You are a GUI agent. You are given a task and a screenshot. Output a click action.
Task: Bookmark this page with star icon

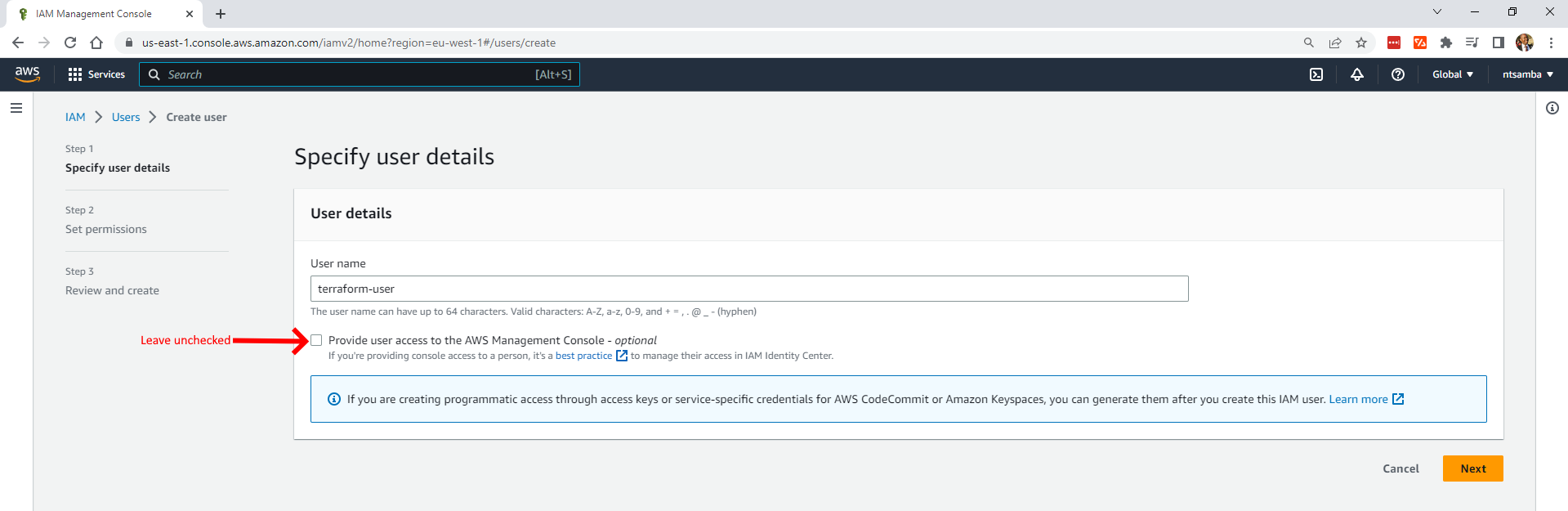pos(1361,43)
